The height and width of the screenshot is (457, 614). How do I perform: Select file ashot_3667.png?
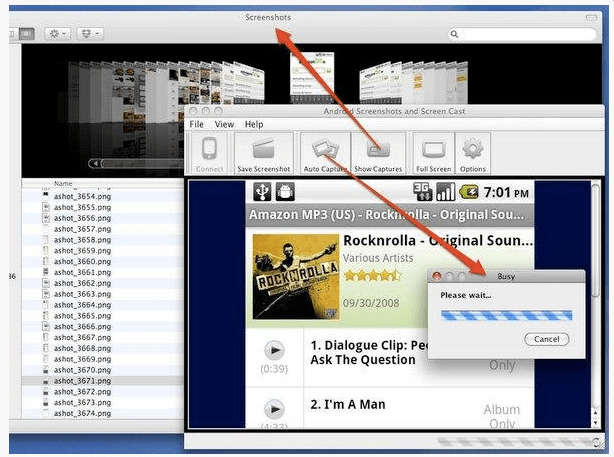(x=82, y=337)
